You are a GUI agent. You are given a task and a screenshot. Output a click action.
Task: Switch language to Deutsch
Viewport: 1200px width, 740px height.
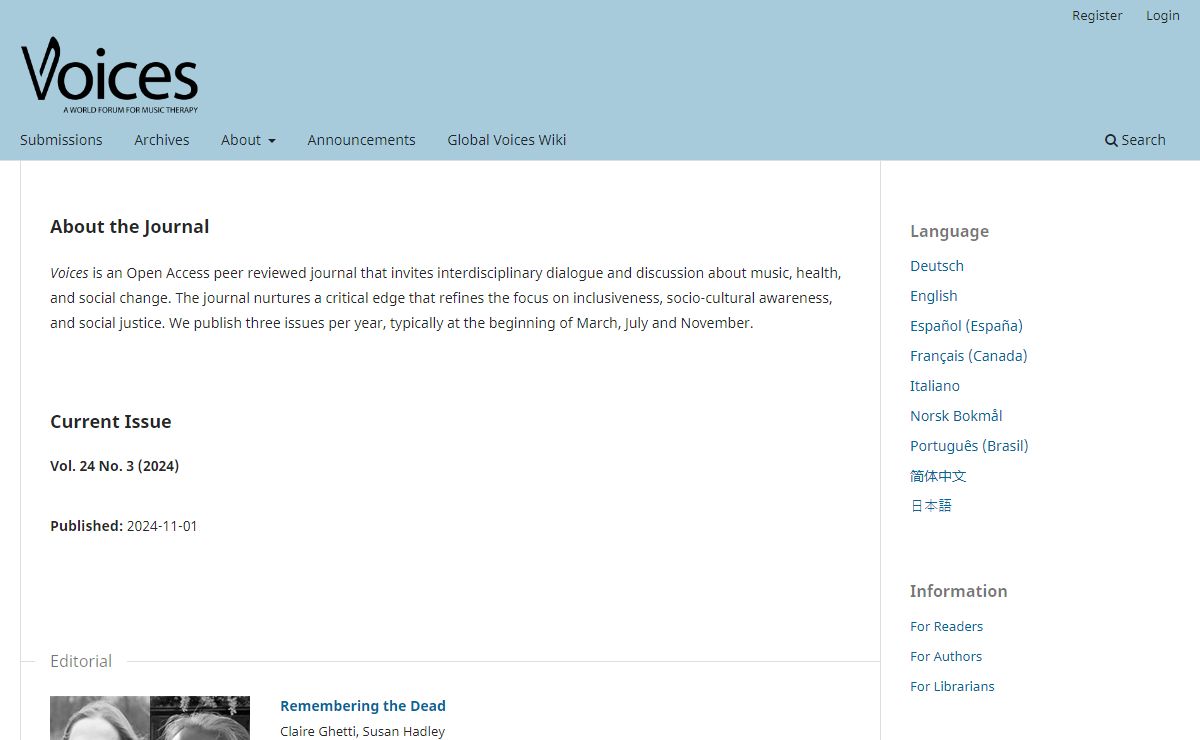937,266
